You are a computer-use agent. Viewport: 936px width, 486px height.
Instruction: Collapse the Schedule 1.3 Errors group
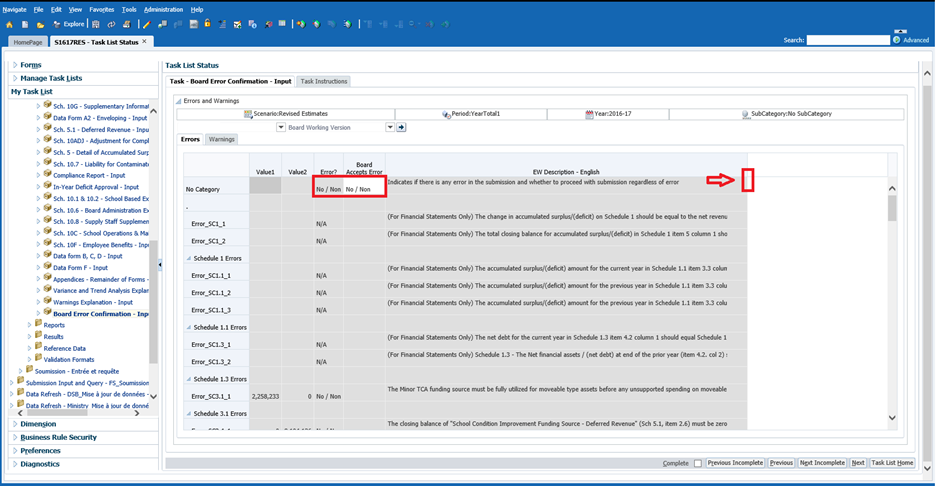click(x=189, y=379)
